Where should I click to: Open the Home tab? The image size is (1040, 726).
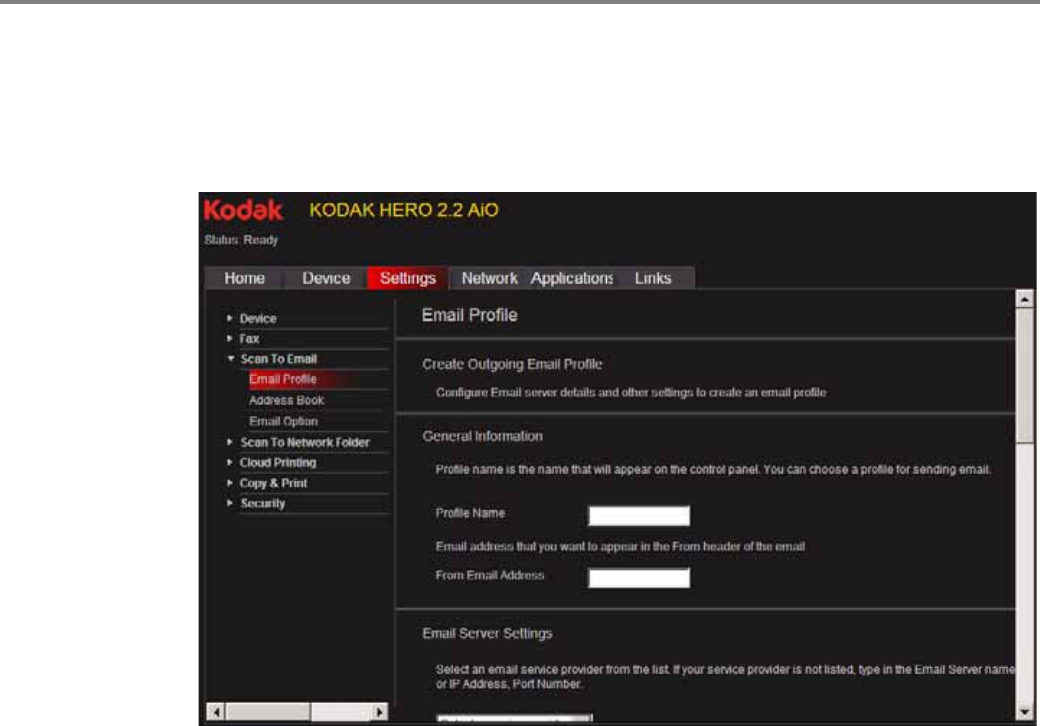[x=244, y=278]
